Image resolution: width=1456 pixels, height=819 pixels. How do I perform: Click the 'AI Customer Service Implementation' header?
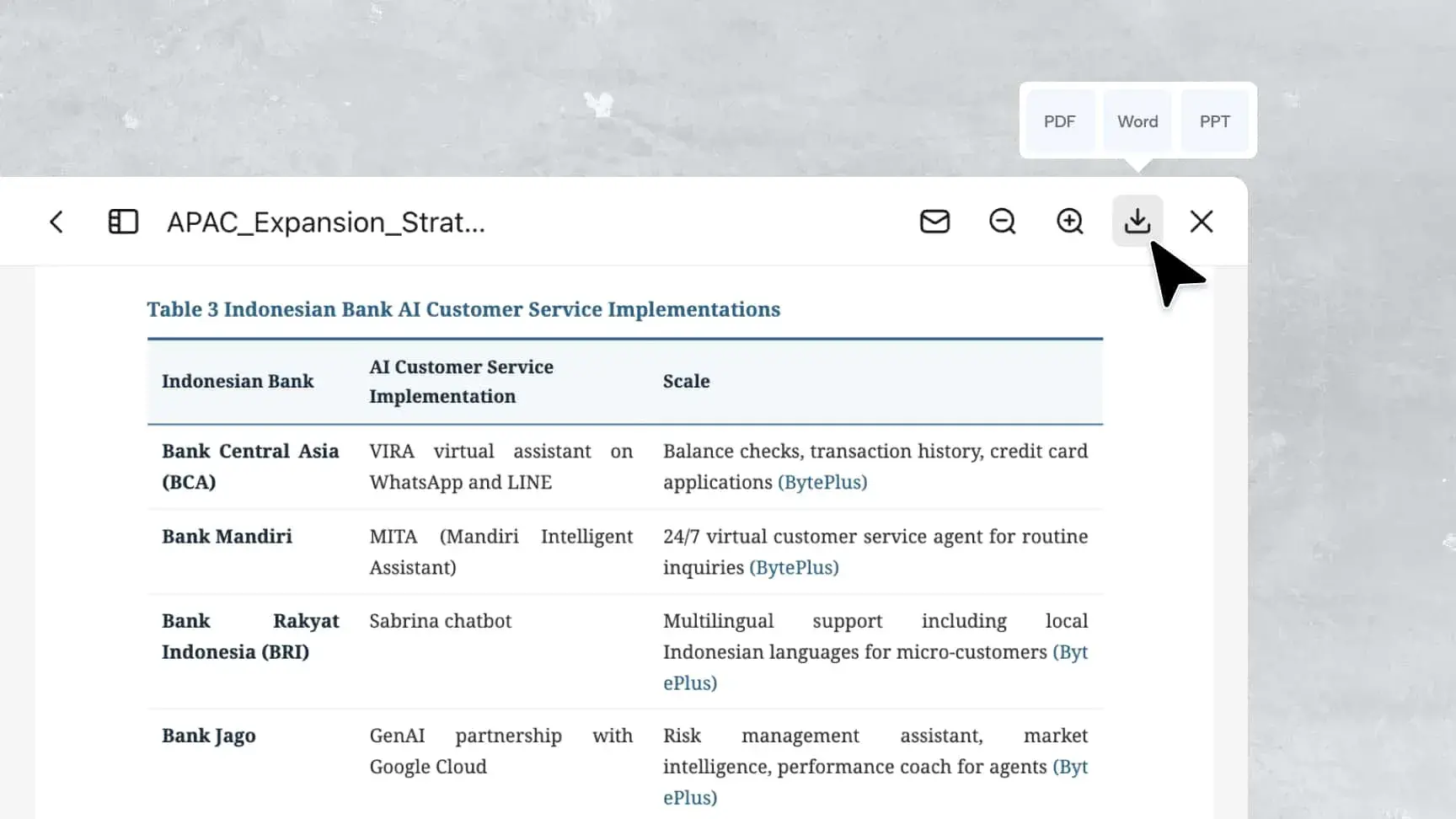coord(461,381)
